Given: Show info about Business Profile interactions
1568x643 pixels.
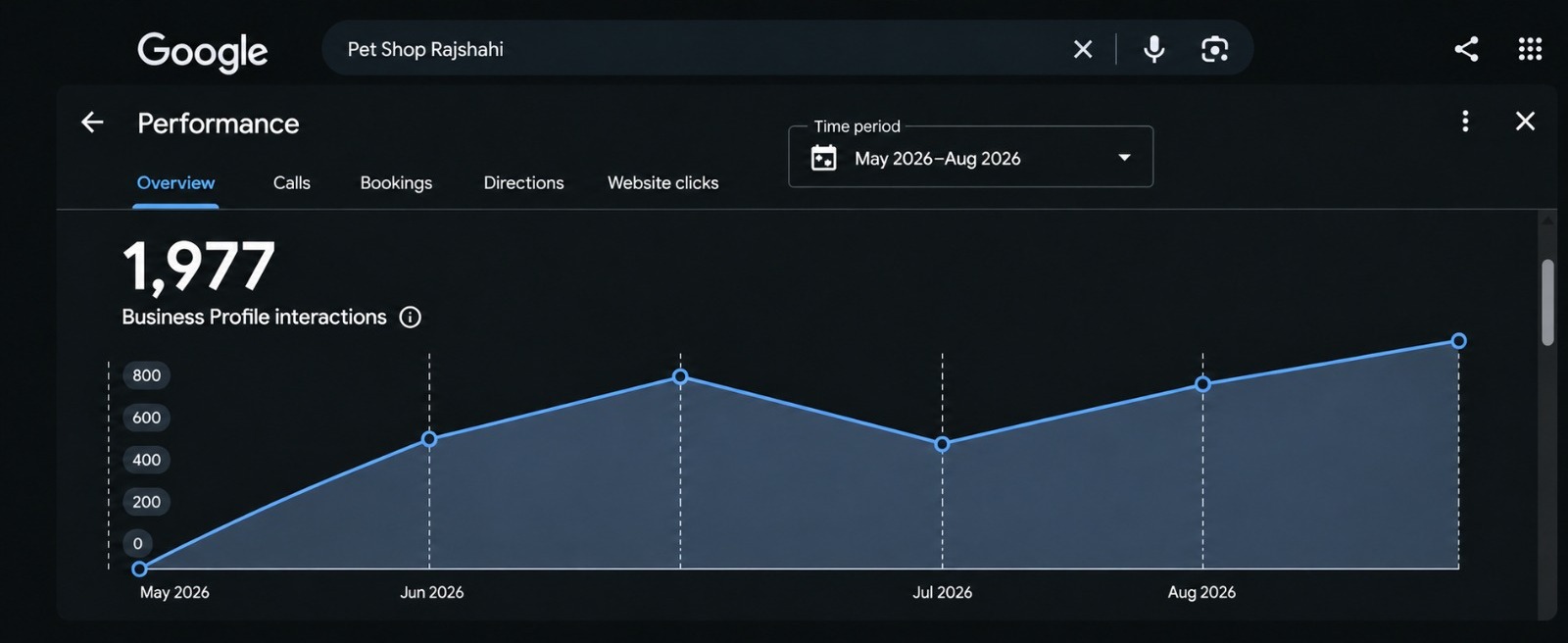Looking at the screenshot, I should click(411, 317).
